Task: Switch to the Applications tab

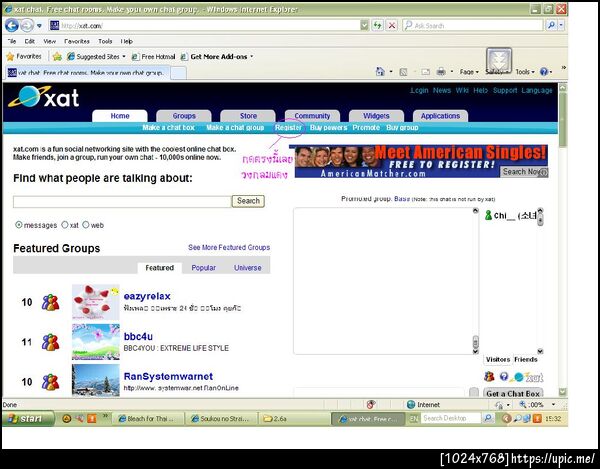Action: [x=440, y=116]
